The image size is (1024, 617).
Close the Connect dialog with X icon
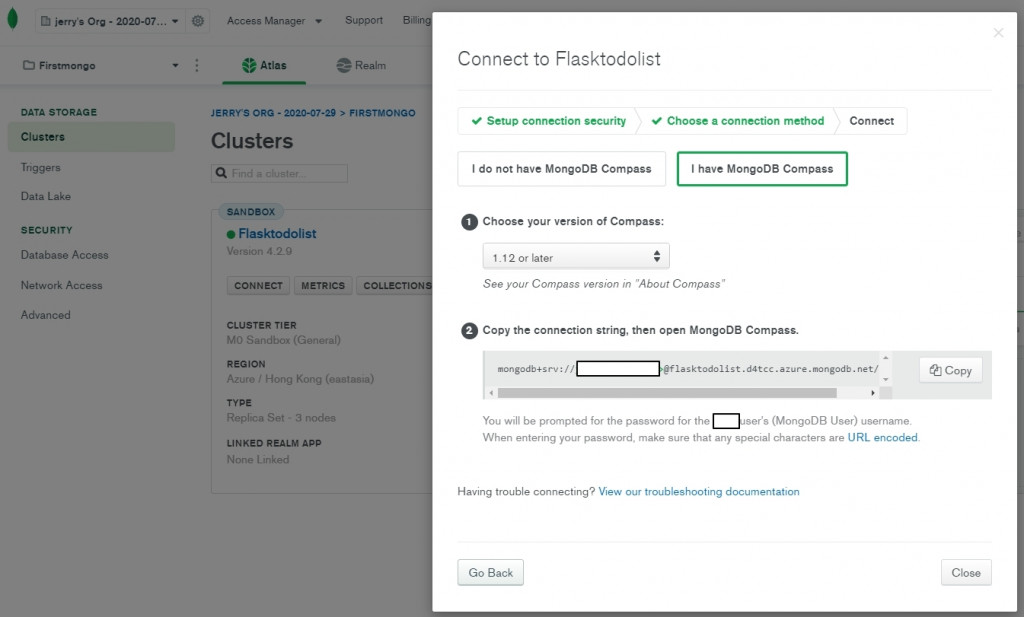[997, 33]
